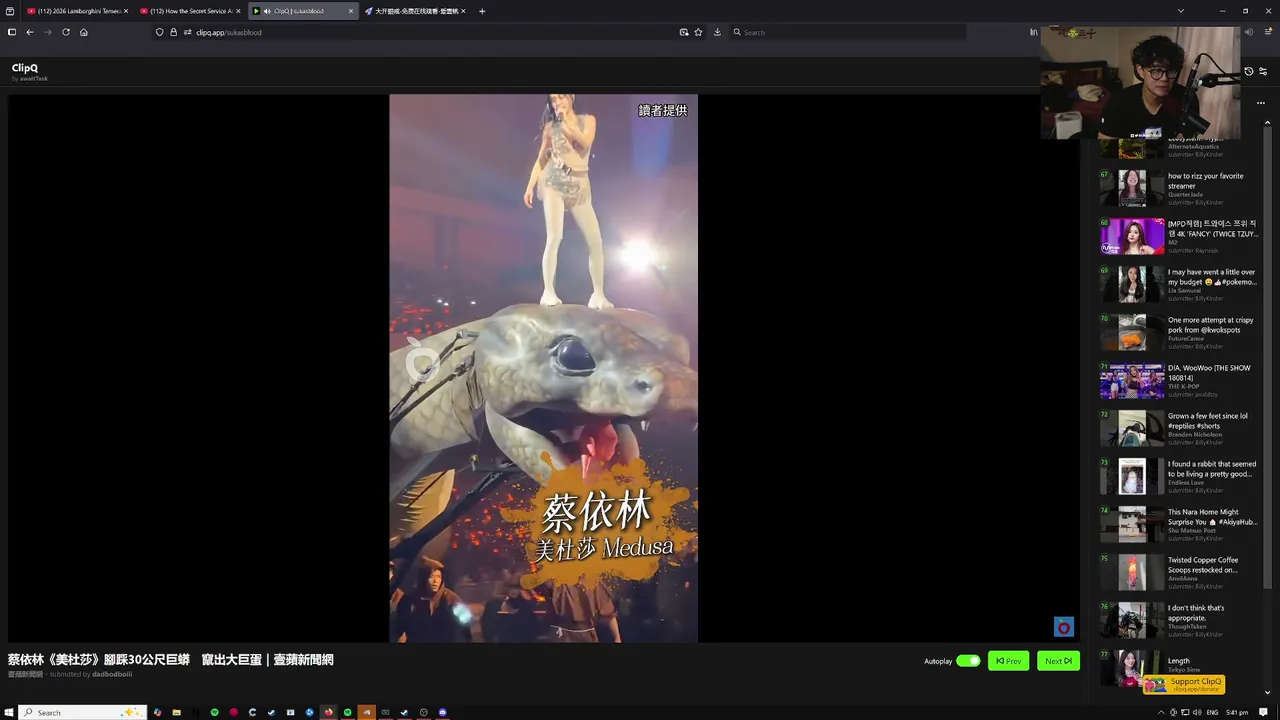Reload the page with the refresh icon

(x=66, y=32)
